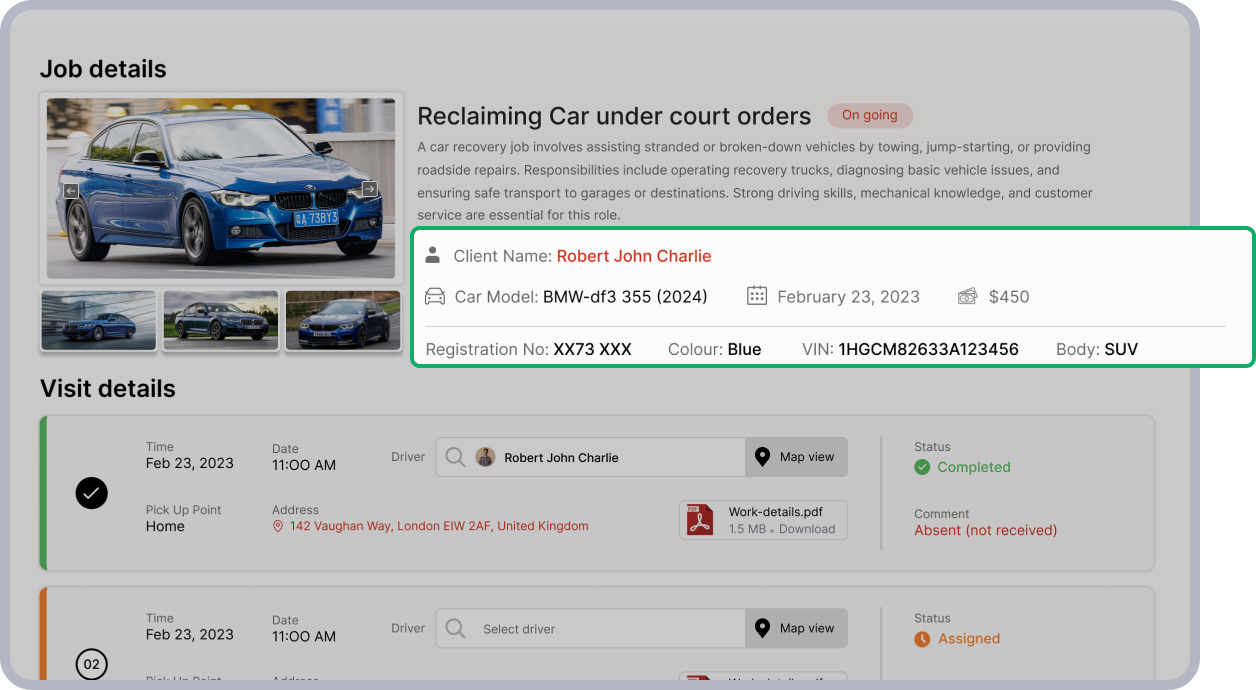Screen dimensions: 1256x690
Task: Select the body type SUV
Action: coord(1121,349)
